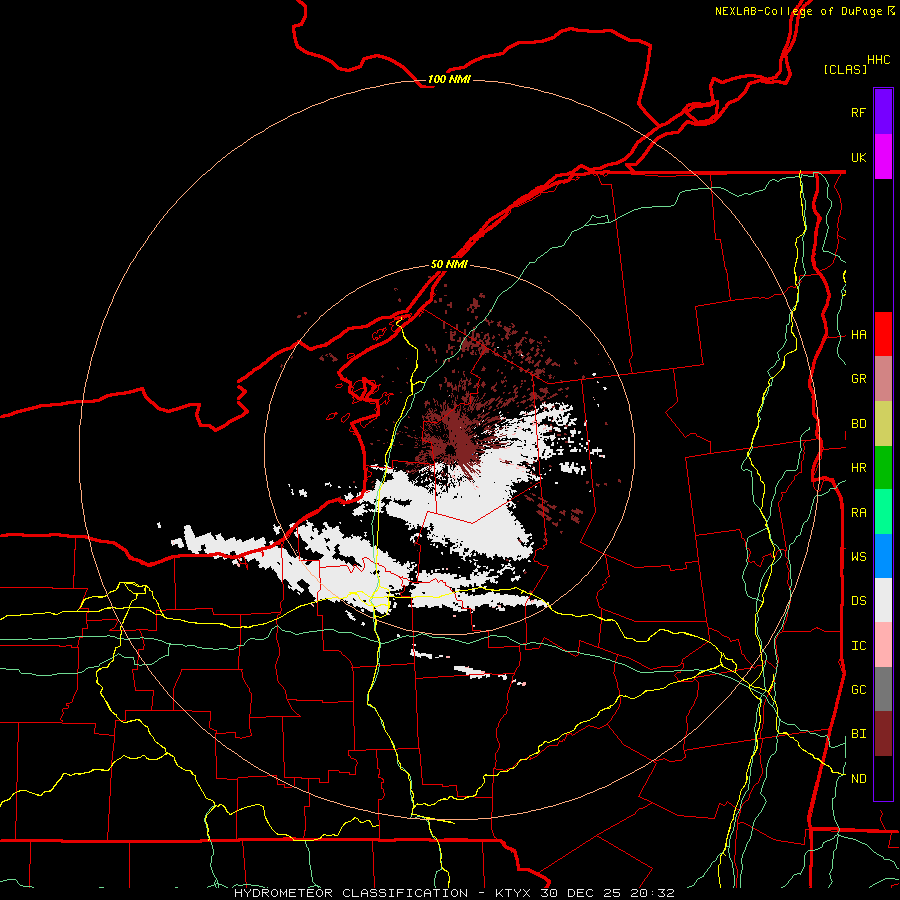Select the GR pink-brown legend swatch
900x900 pixels.
click(x=883, y=378)
